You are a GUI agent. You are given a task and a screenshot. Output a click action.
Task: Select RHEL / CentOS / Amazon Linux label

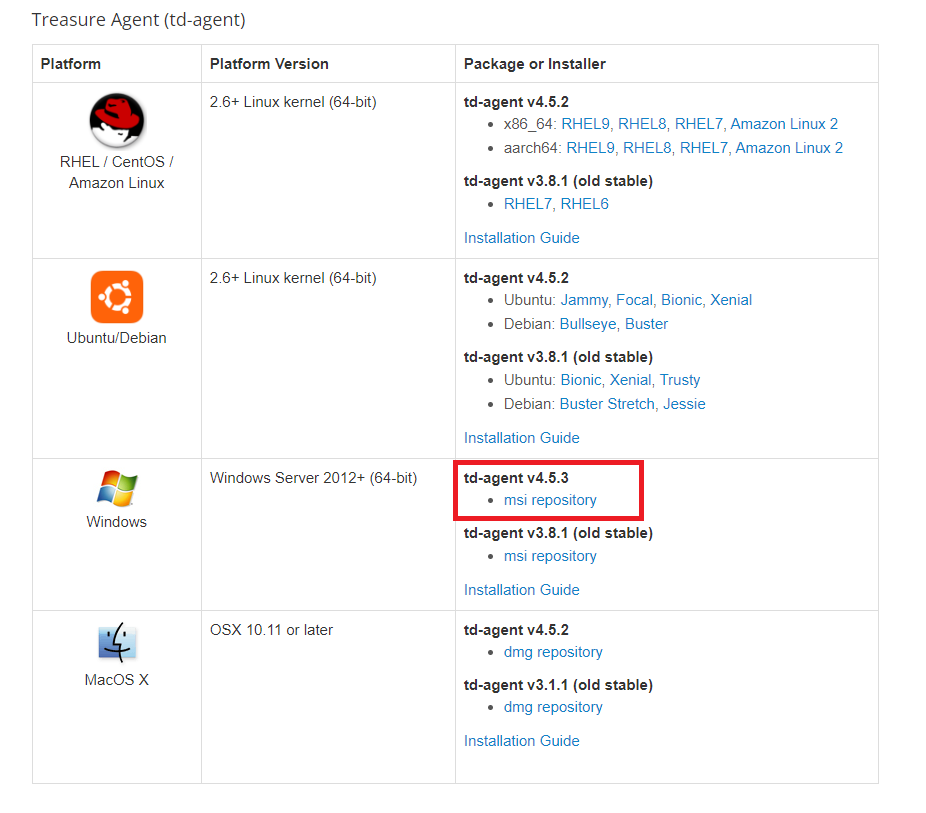[116, 172]
